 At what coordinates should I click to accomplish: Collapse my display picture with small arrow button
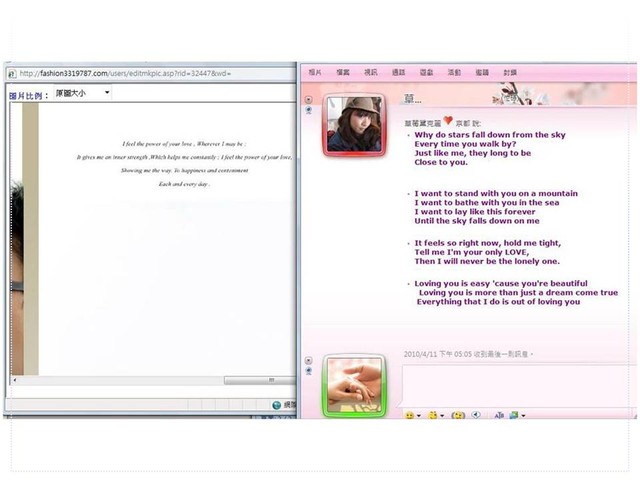(309, 360)
